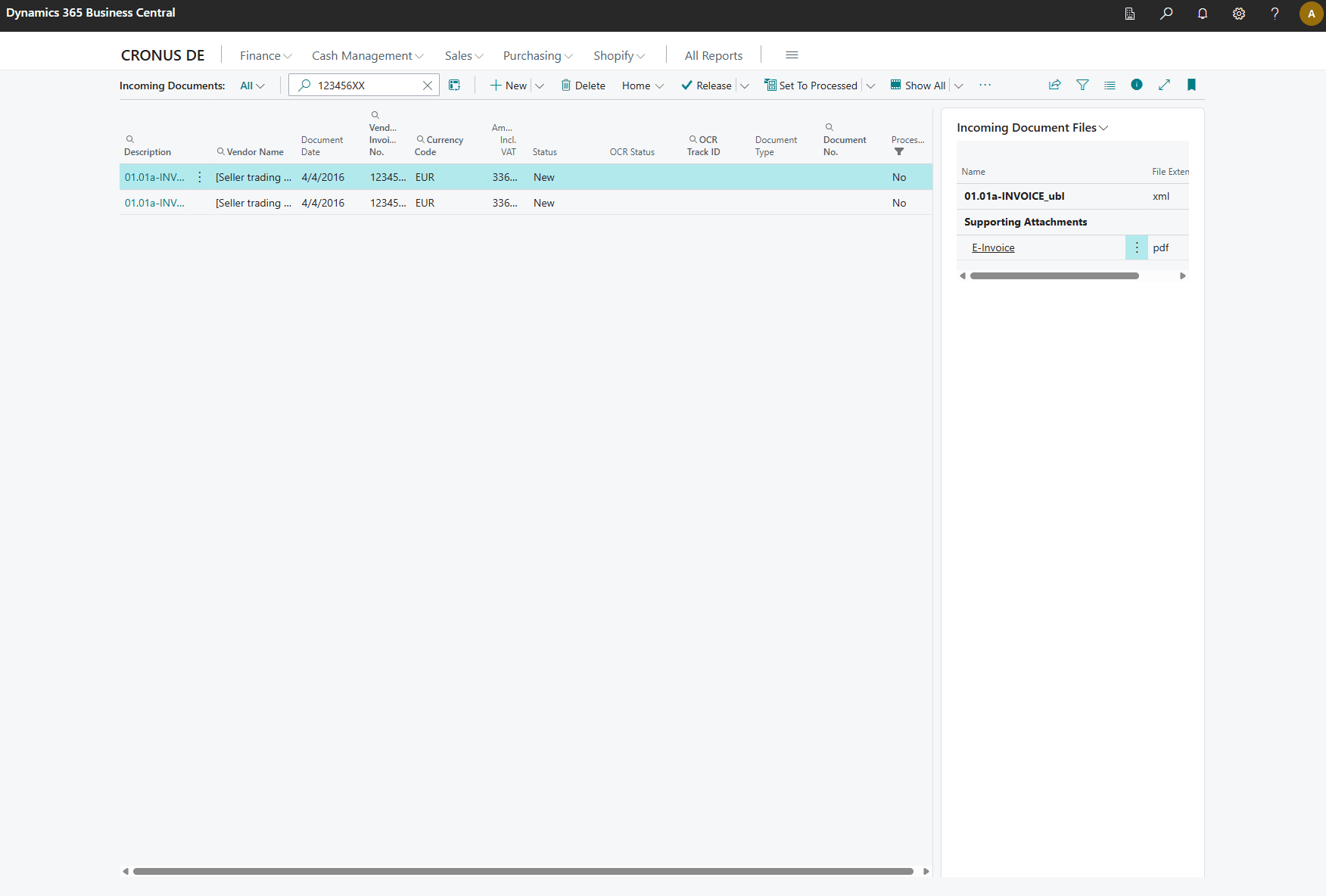Click the share icon in the toolbar

click(x=1054, y=85)
